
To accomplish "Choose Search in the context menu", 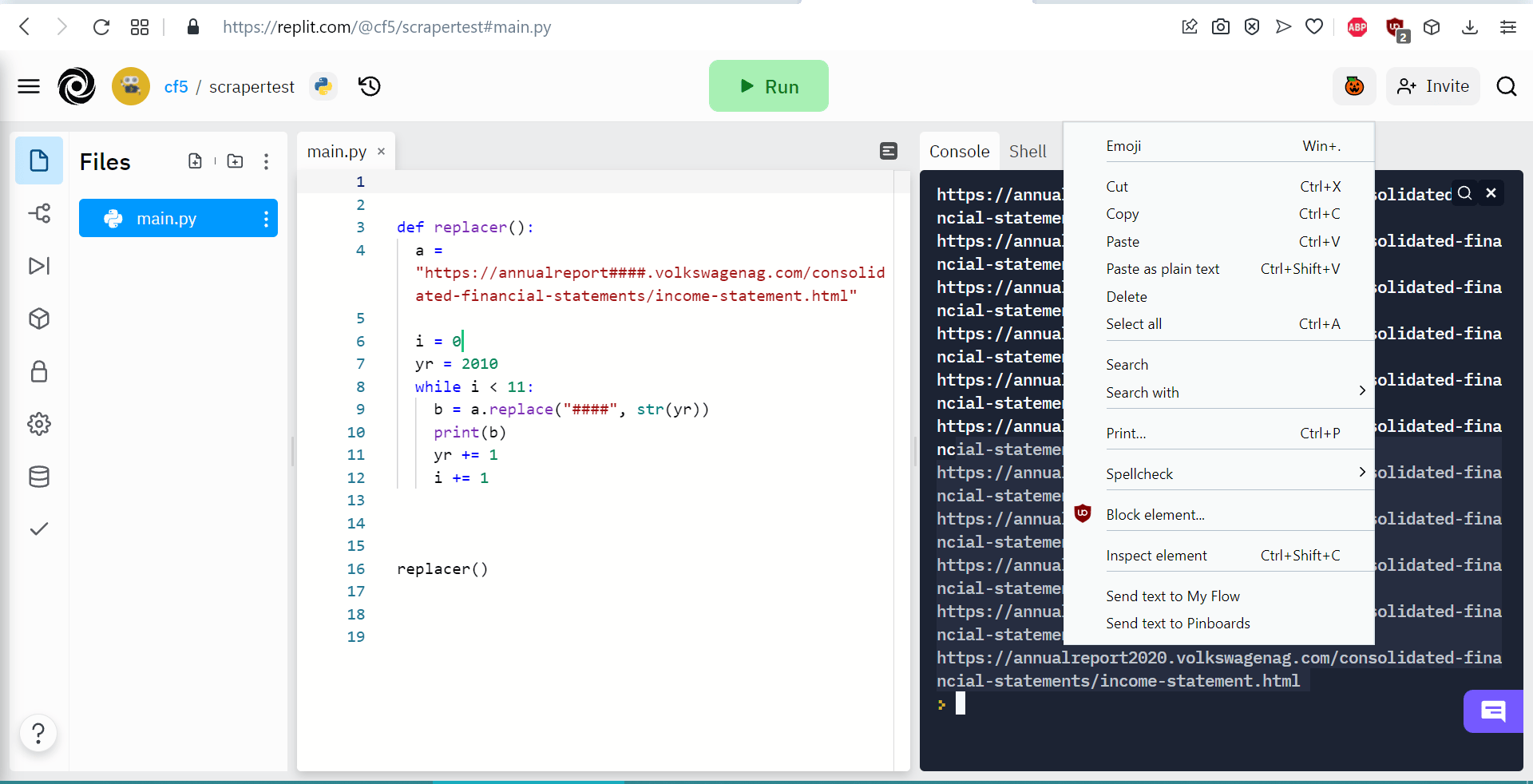I will coord(1223,365).
